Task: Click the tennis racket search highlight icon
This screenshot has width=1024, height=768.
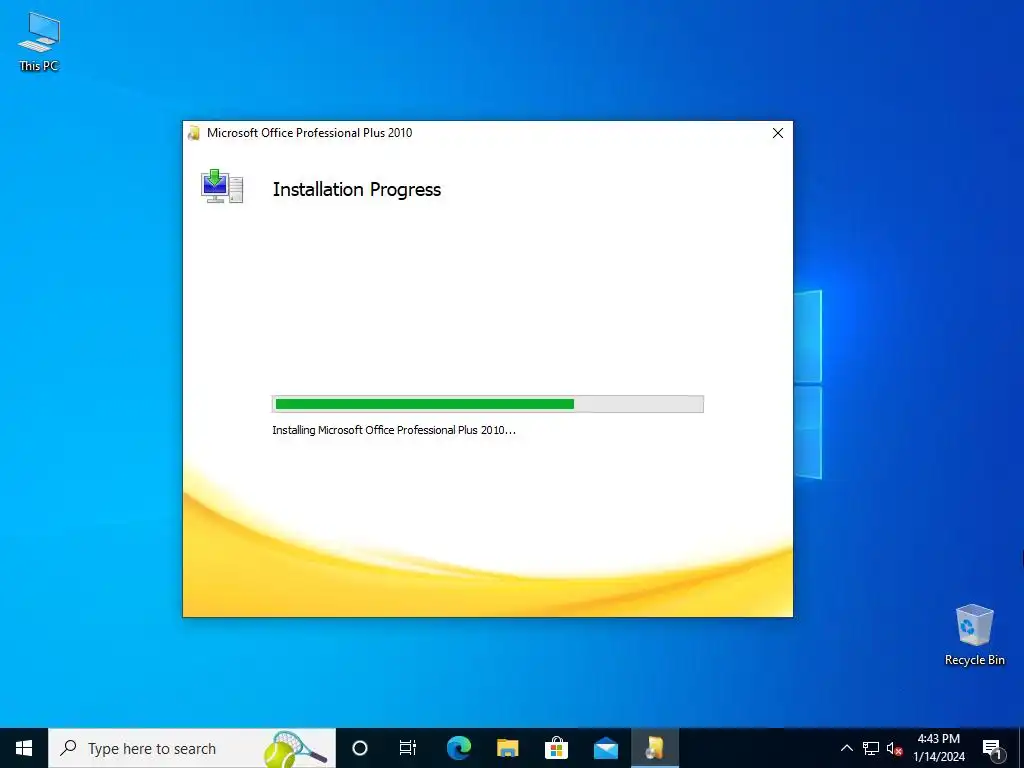Action: tap(294, 748)
